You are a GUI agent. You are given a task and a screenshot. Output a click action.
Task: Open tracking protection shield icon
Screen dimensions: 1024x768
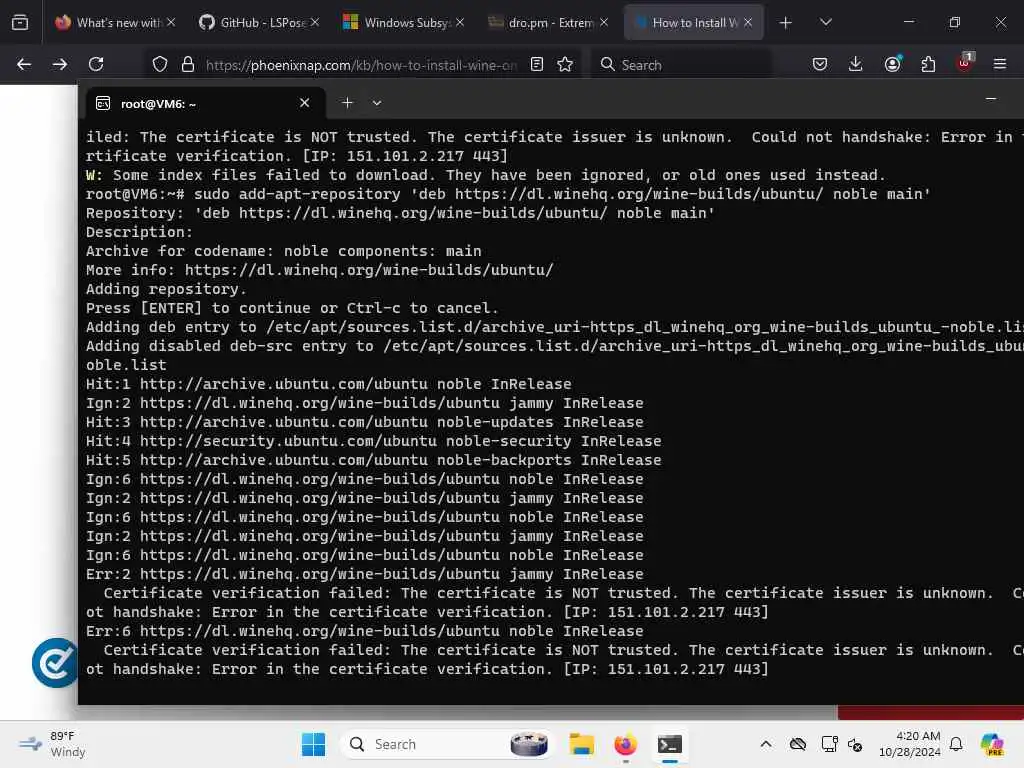(160, 64)
